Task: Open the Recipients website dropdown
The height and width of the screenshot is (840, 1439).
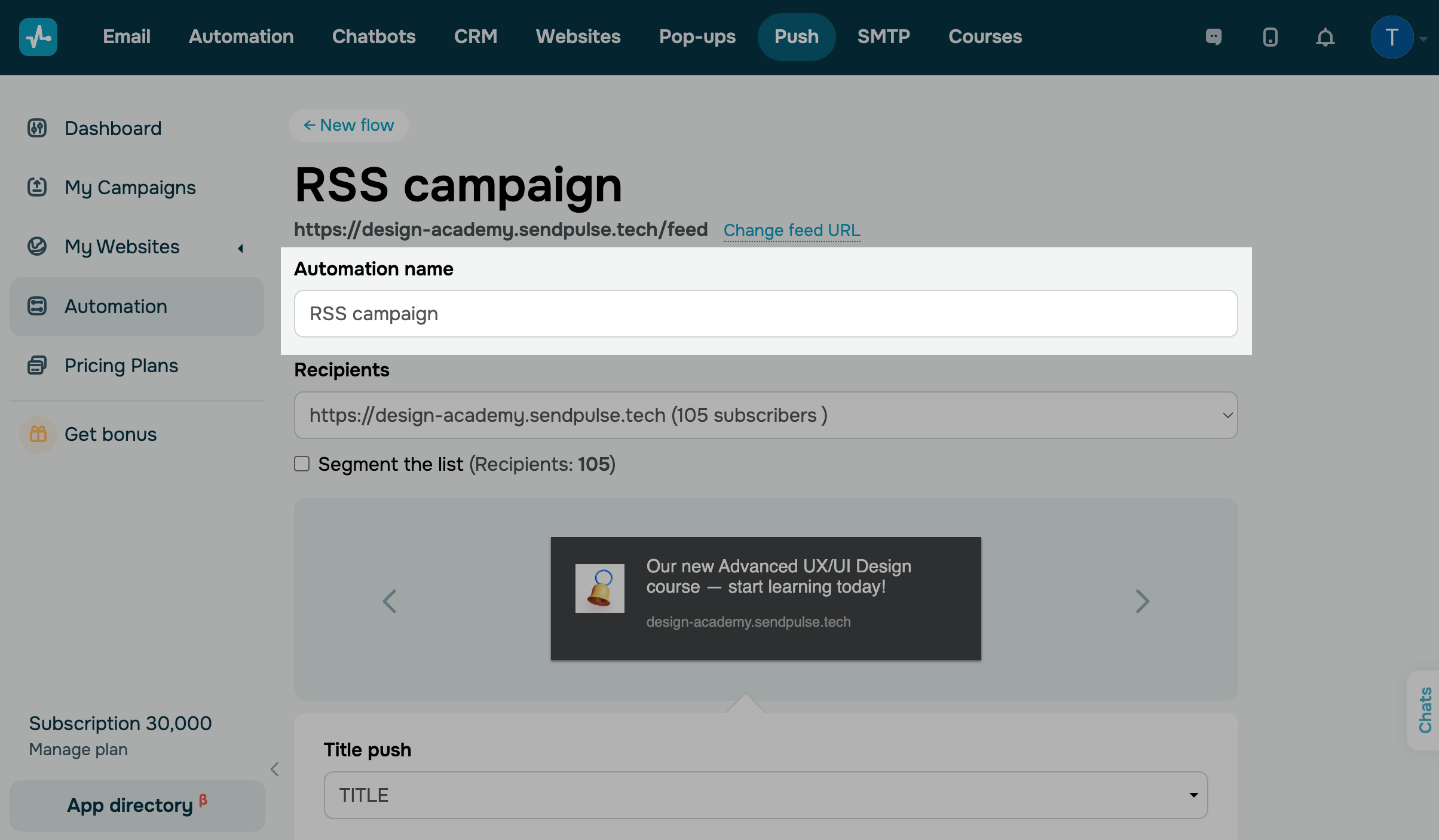Action: [766, 415]
